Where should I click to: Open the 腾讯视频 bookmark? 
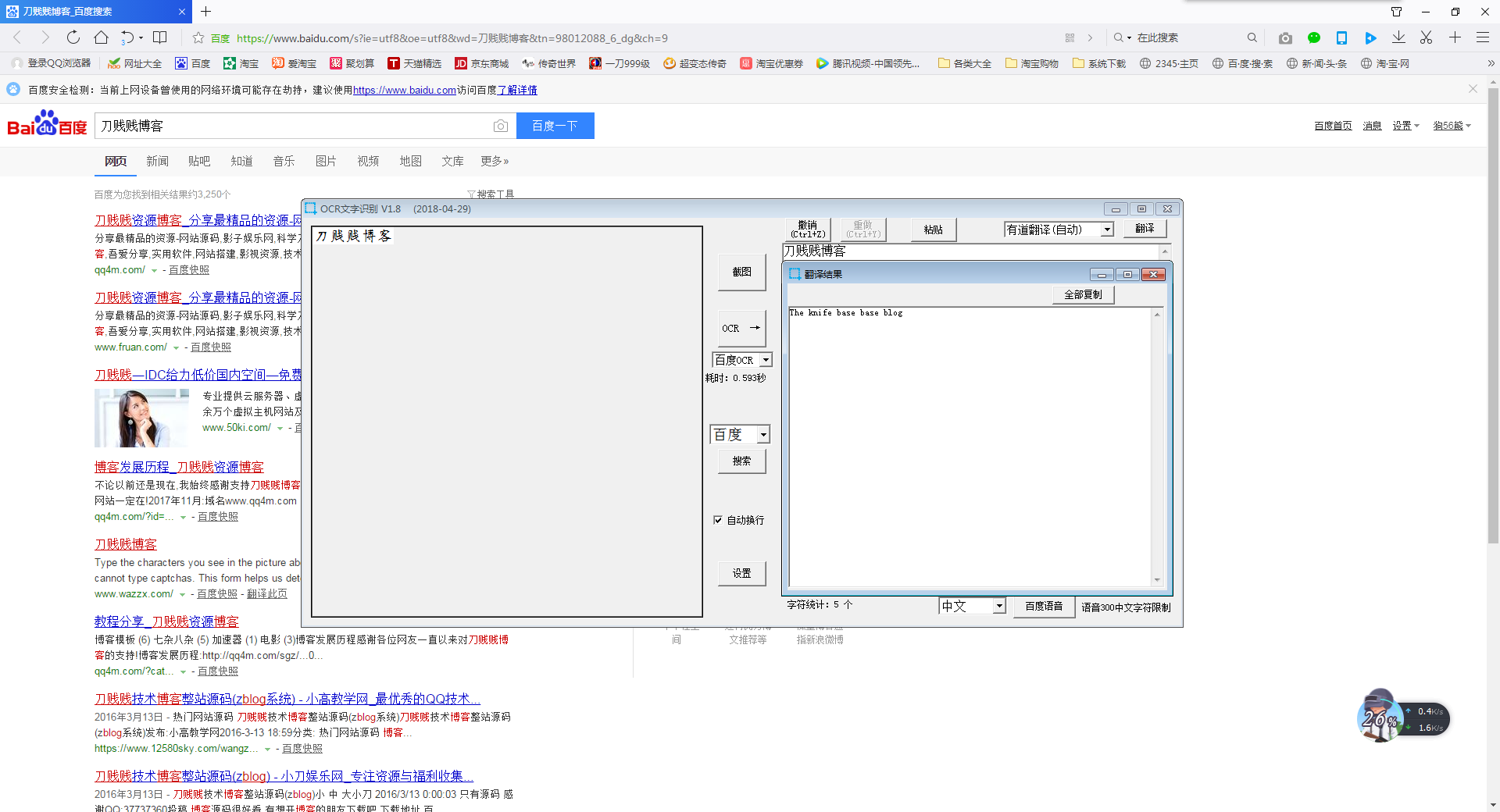868,63
